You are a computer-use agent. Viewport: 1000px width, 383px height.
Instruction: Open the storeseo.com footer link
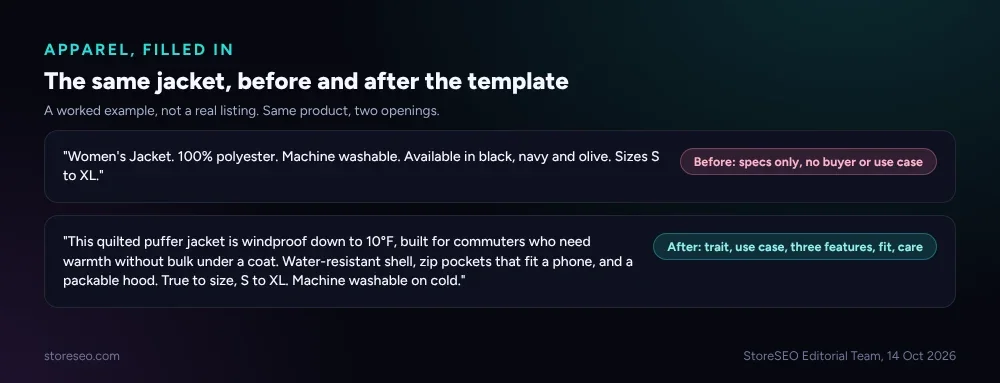pyautogui.click(x=82, y=356)
